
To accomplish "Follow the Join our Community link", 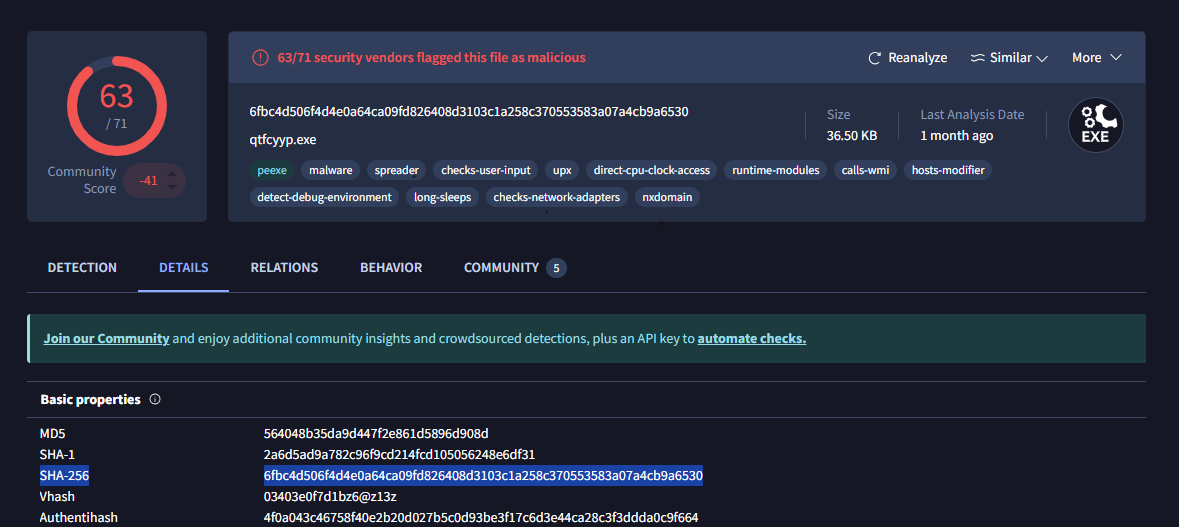I will click(106, 339).
